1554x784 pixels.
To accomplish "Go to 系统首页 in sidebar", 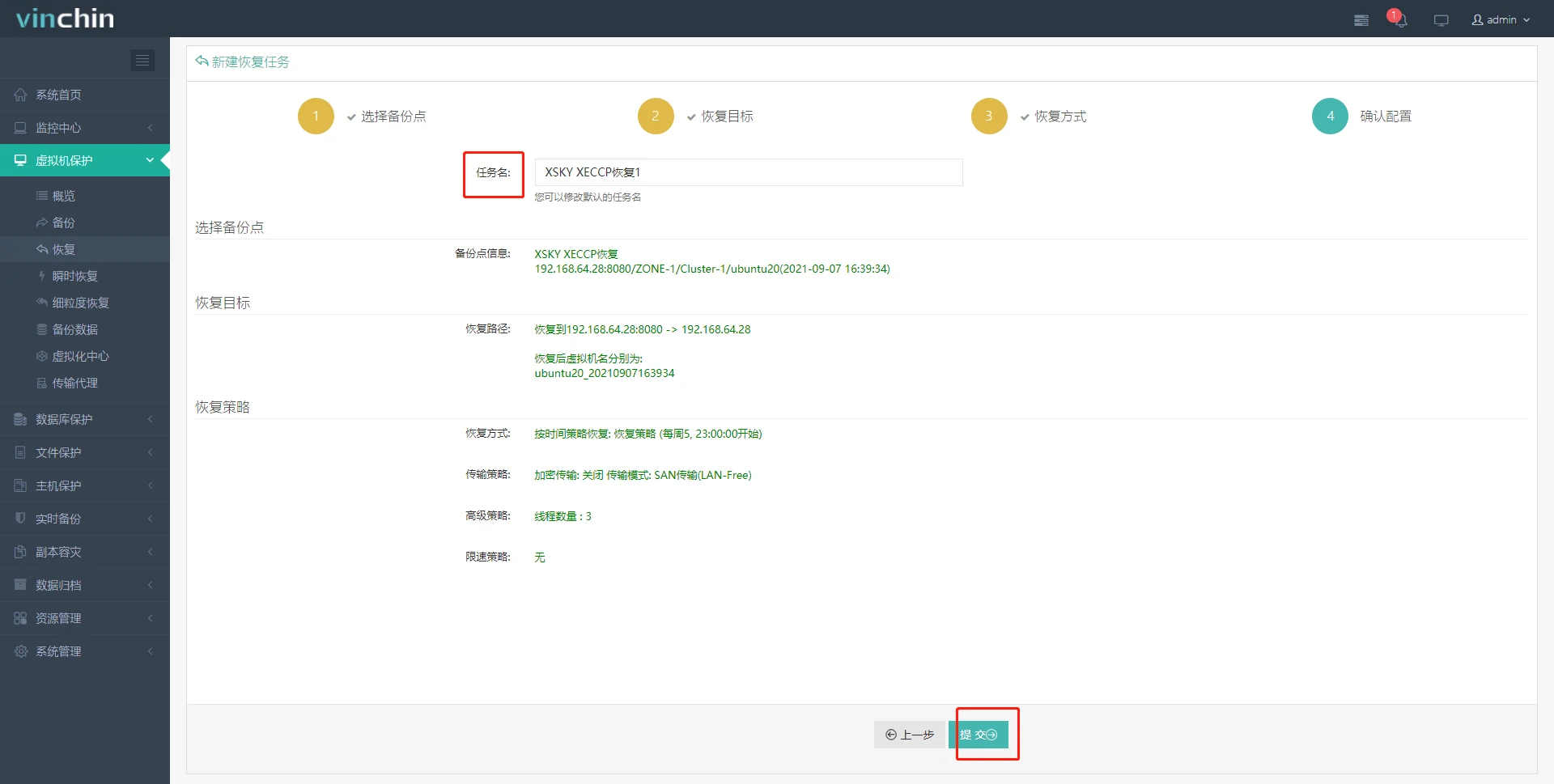I will 85,95.
